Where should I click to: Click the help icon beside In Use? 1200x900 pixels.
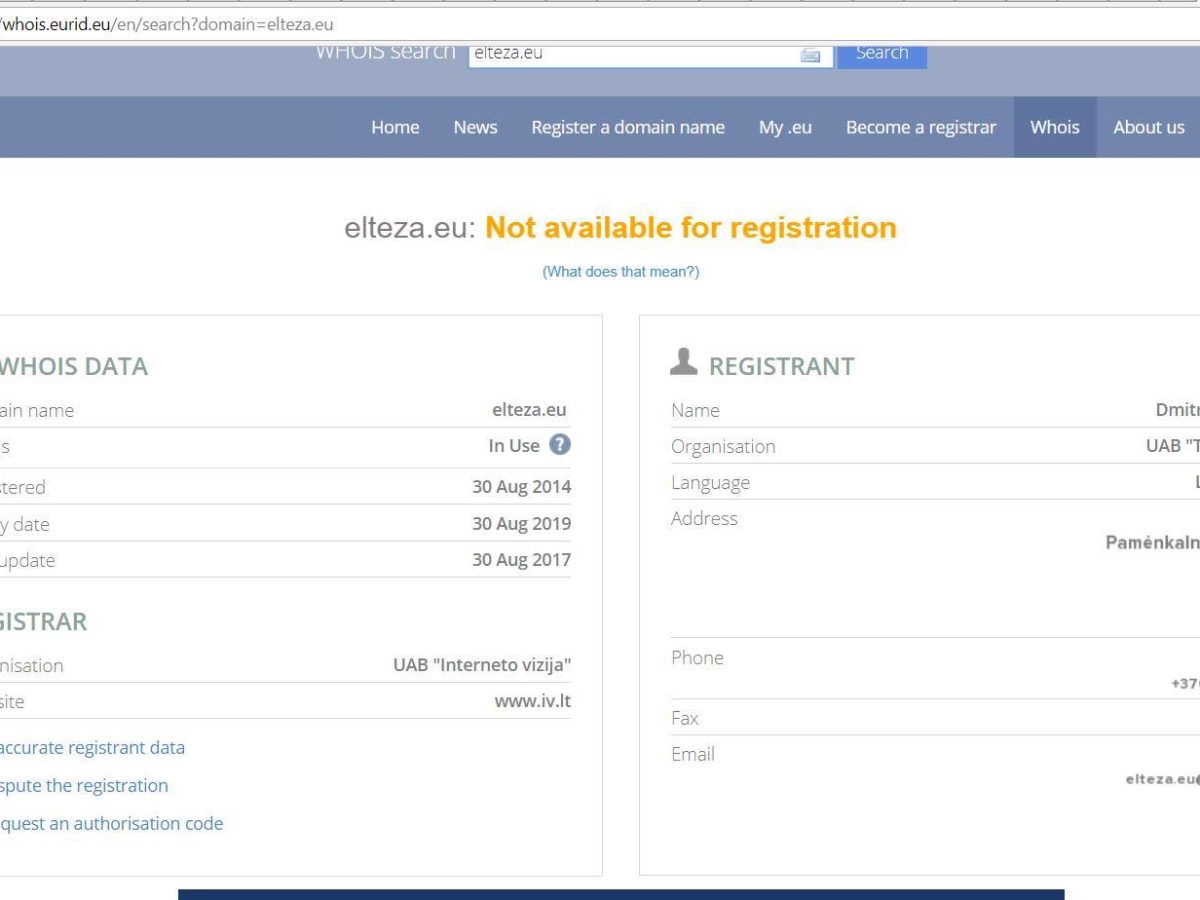click(x=560, y=445)
